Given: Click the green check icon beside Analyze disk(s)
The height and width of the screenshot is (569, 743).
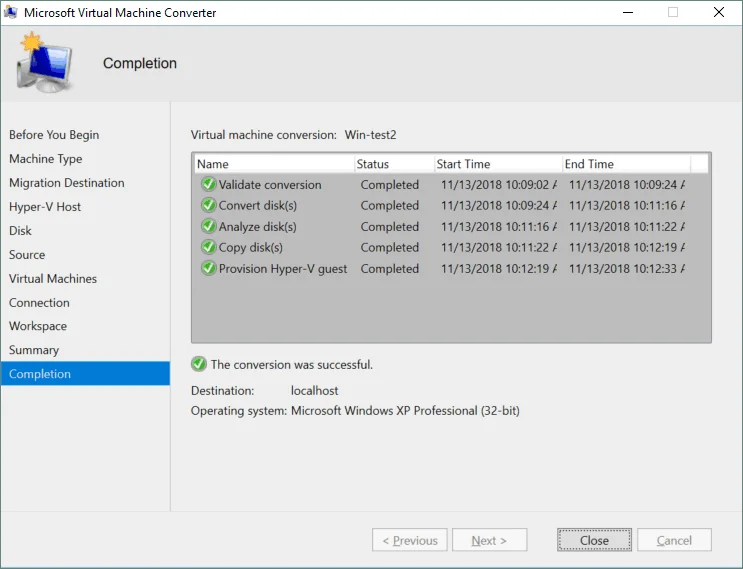Looking at the screenshot, I should (x=208, y=226).
